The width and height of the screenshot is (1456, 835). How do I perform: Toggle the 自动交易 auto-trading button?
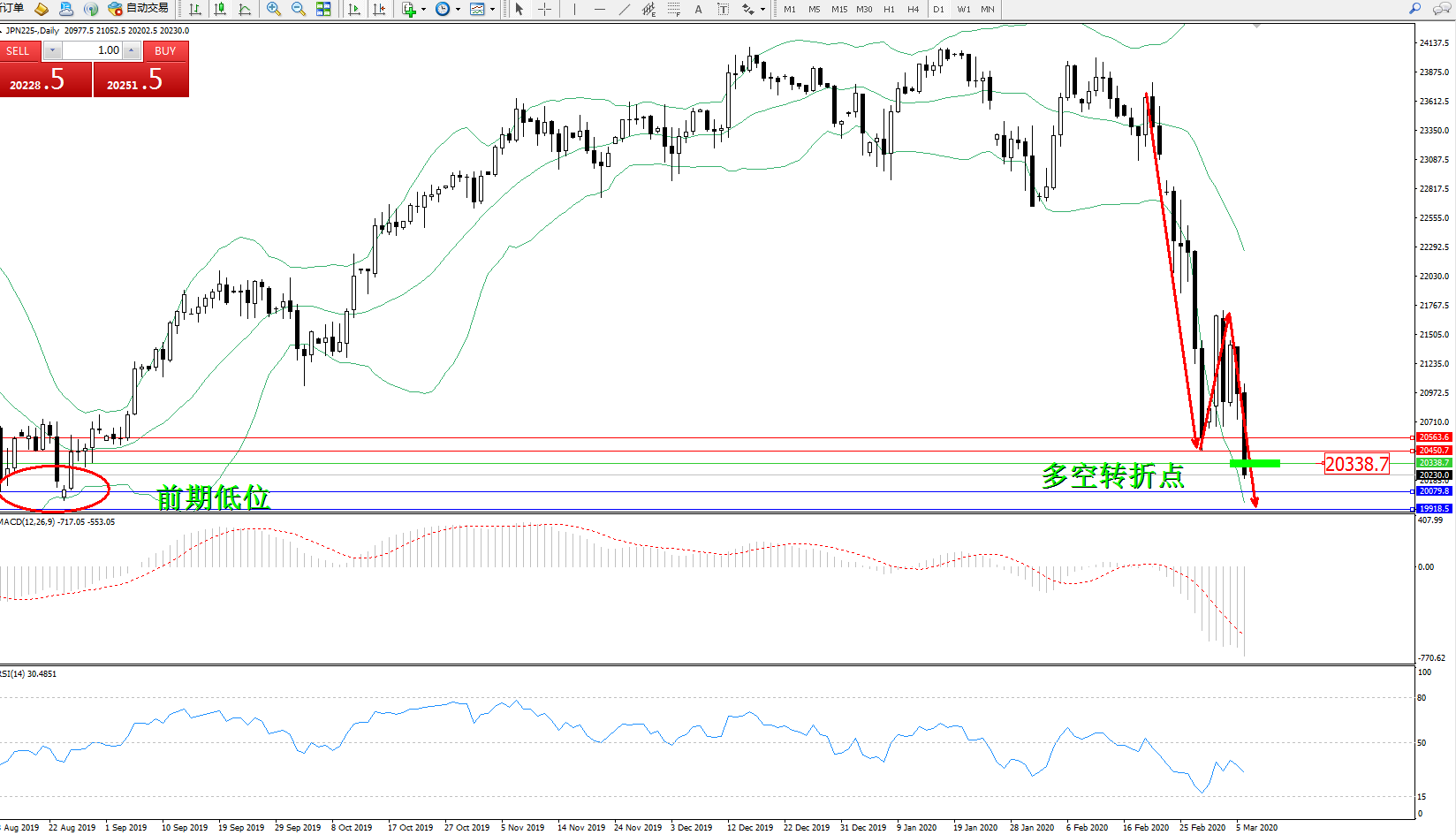138,9
